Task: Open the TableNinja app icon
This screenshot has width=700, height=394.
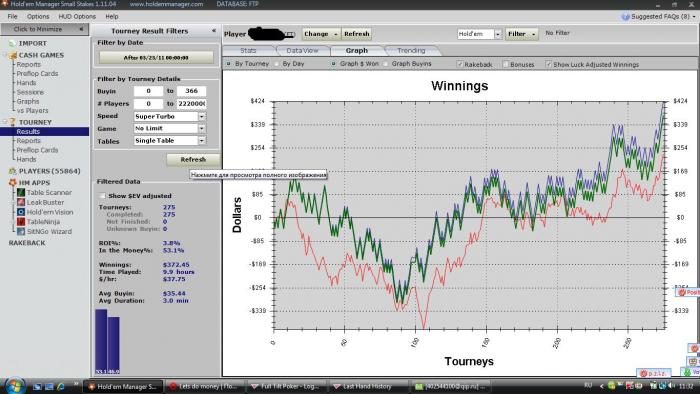Action: pos(21,221)
